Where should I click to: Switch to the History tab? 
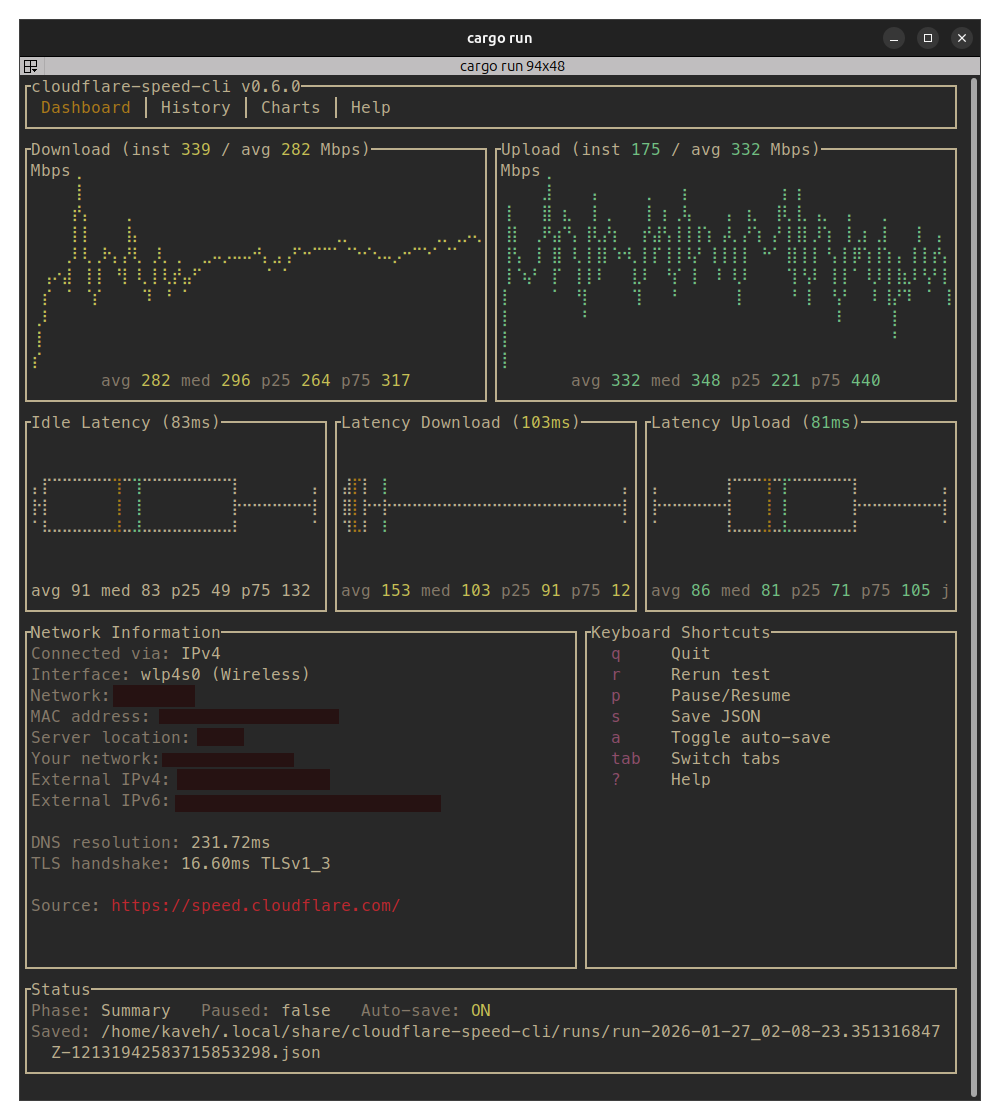pos(195,107)
